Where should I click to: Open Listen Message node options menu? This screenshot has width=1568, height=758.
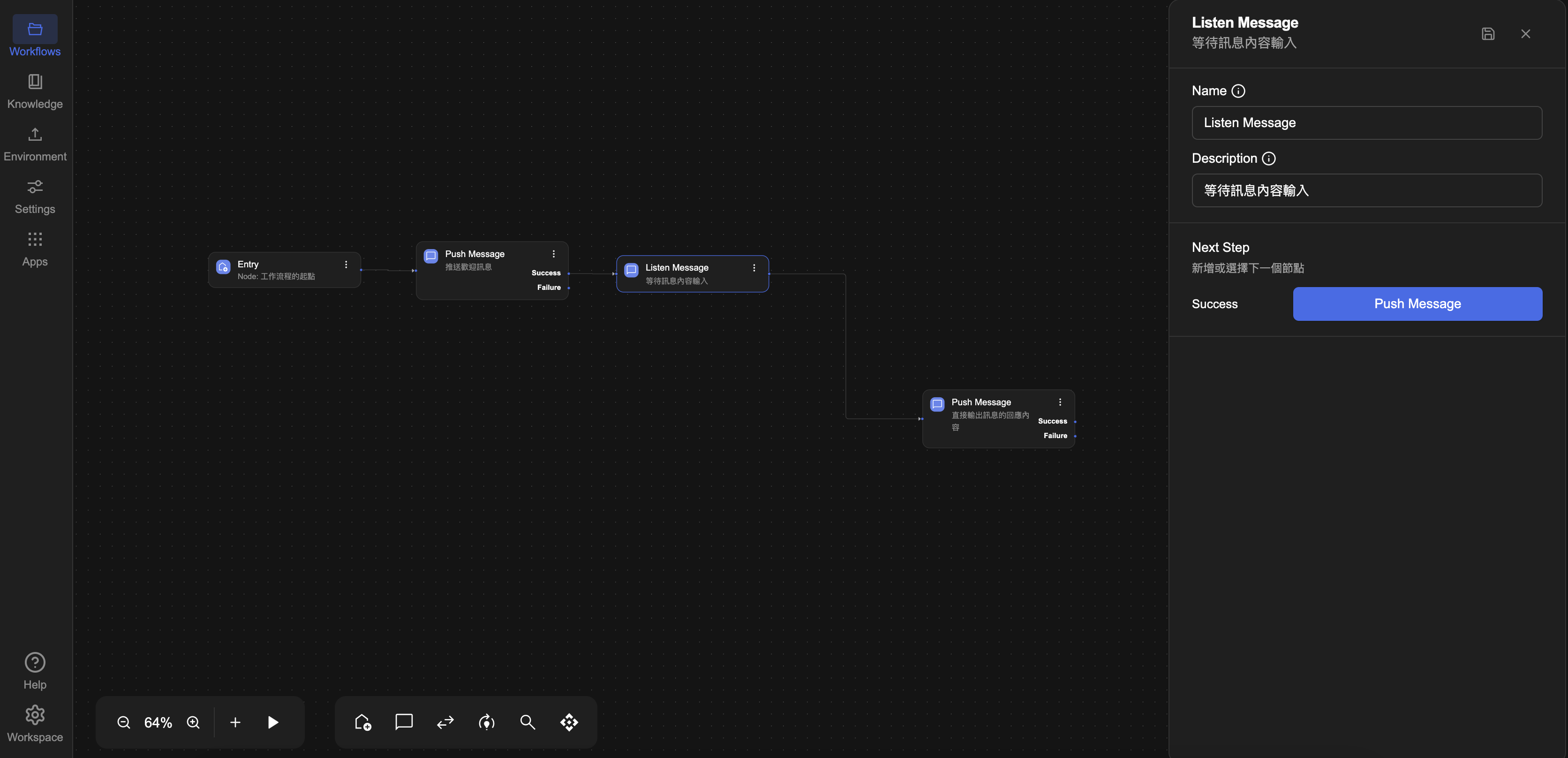tap(754, 268)
